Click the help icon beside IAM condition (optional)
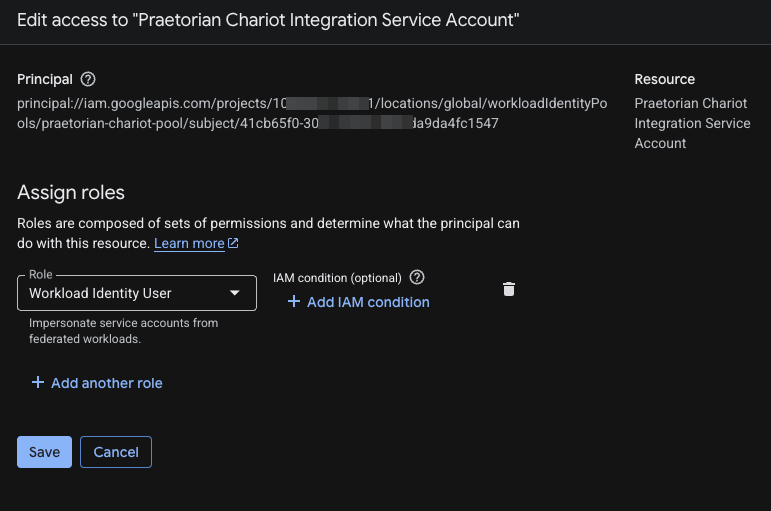Image resolution: width=771 pixels, height=511 pixels. coord(417,277)
